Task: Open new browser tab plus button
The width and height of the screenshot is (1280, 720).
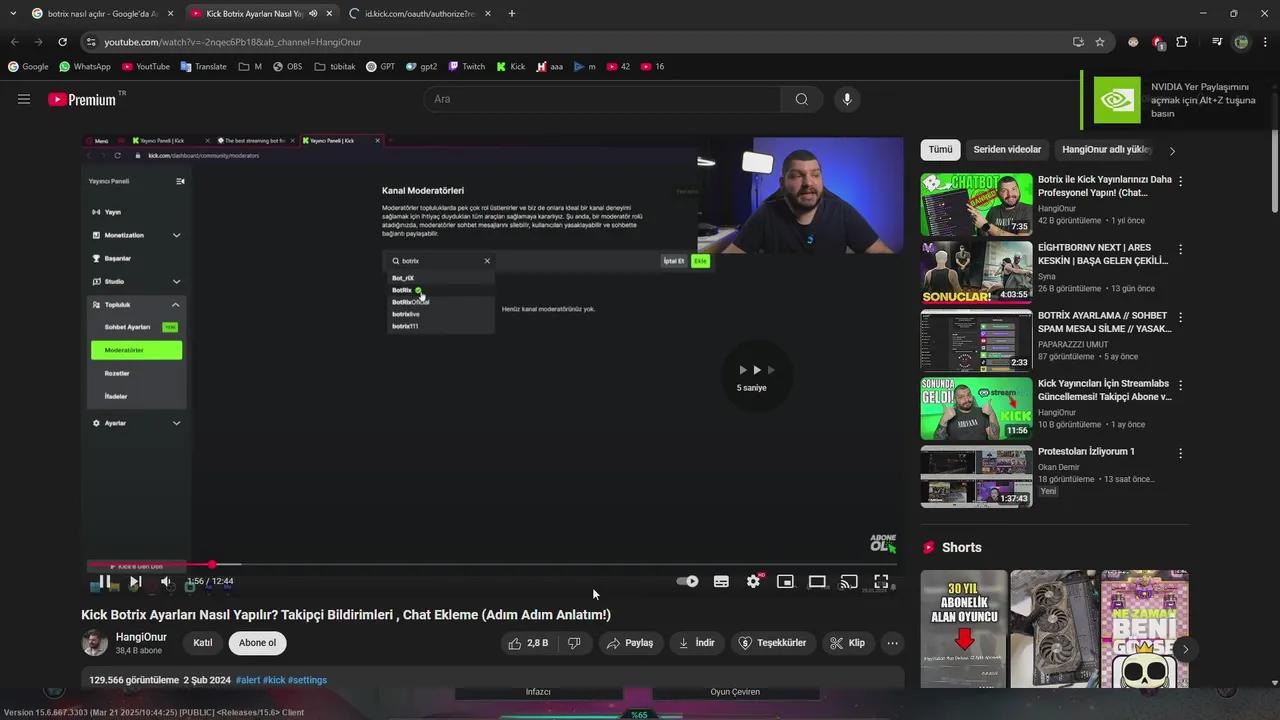Action: point(512,14)
